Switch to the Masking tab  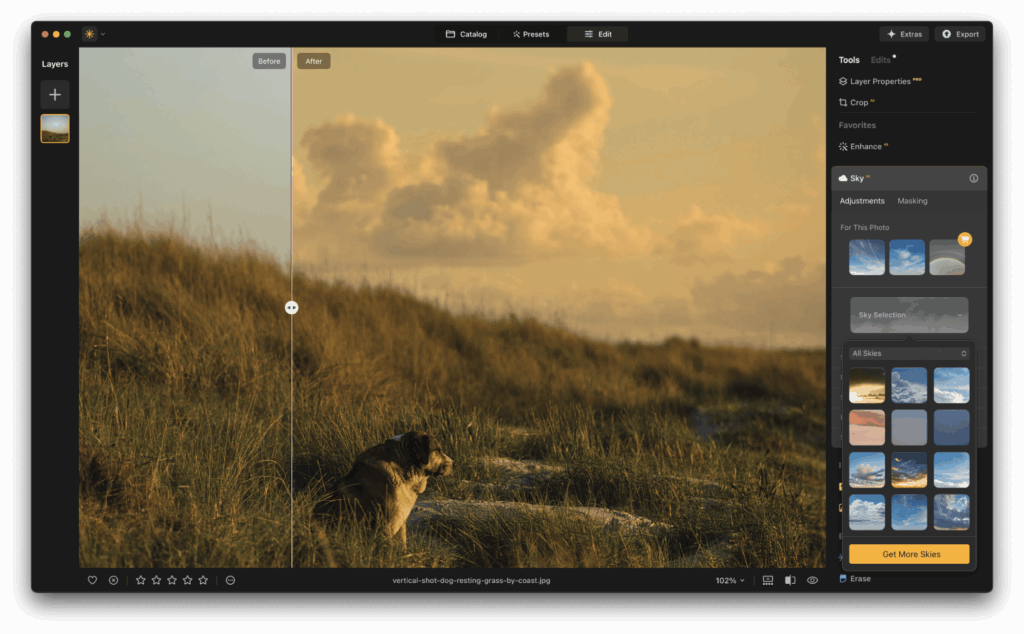[x=912, y=200]
